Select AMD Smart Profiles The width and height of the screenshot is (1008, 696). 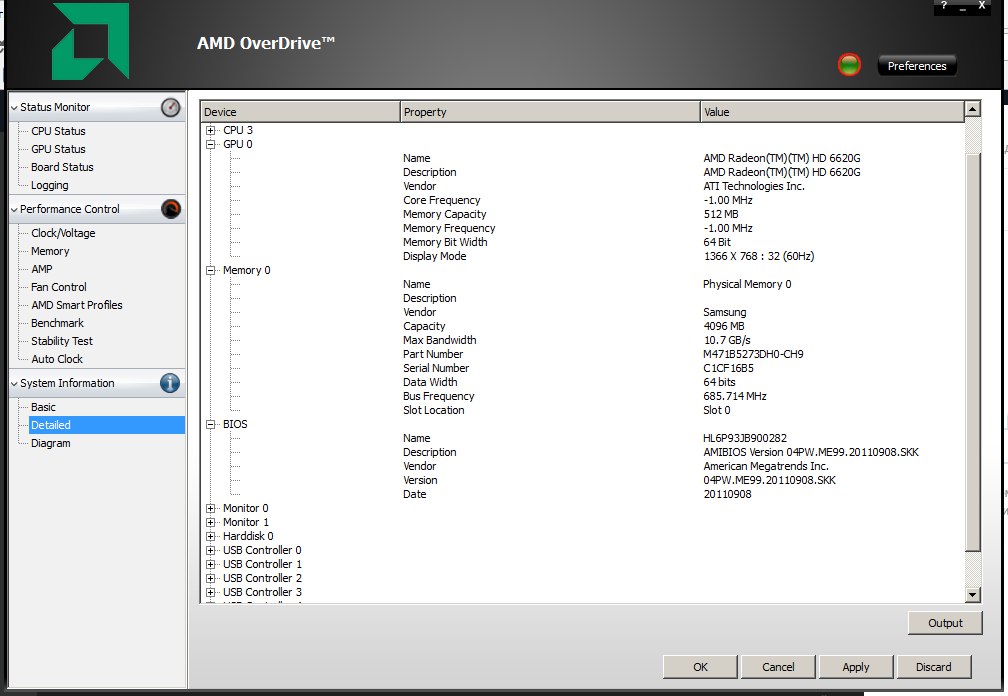(x=76, y=305)
